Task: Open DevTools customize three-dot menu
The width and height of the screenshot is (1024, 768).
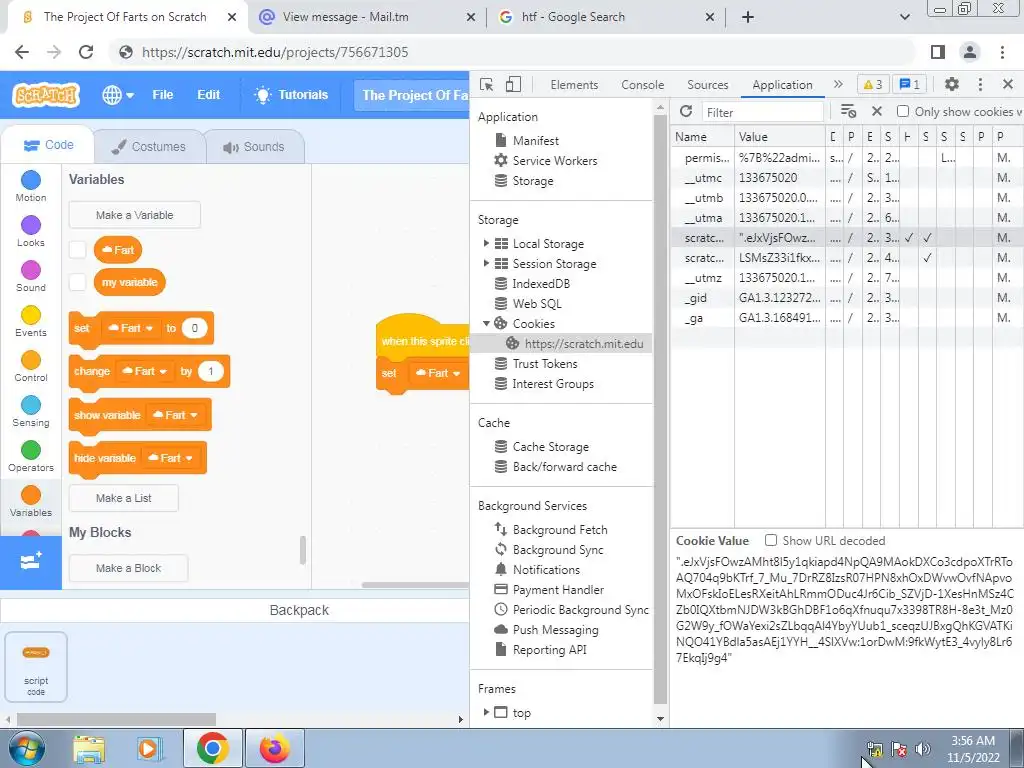Action: coord(980,84)
